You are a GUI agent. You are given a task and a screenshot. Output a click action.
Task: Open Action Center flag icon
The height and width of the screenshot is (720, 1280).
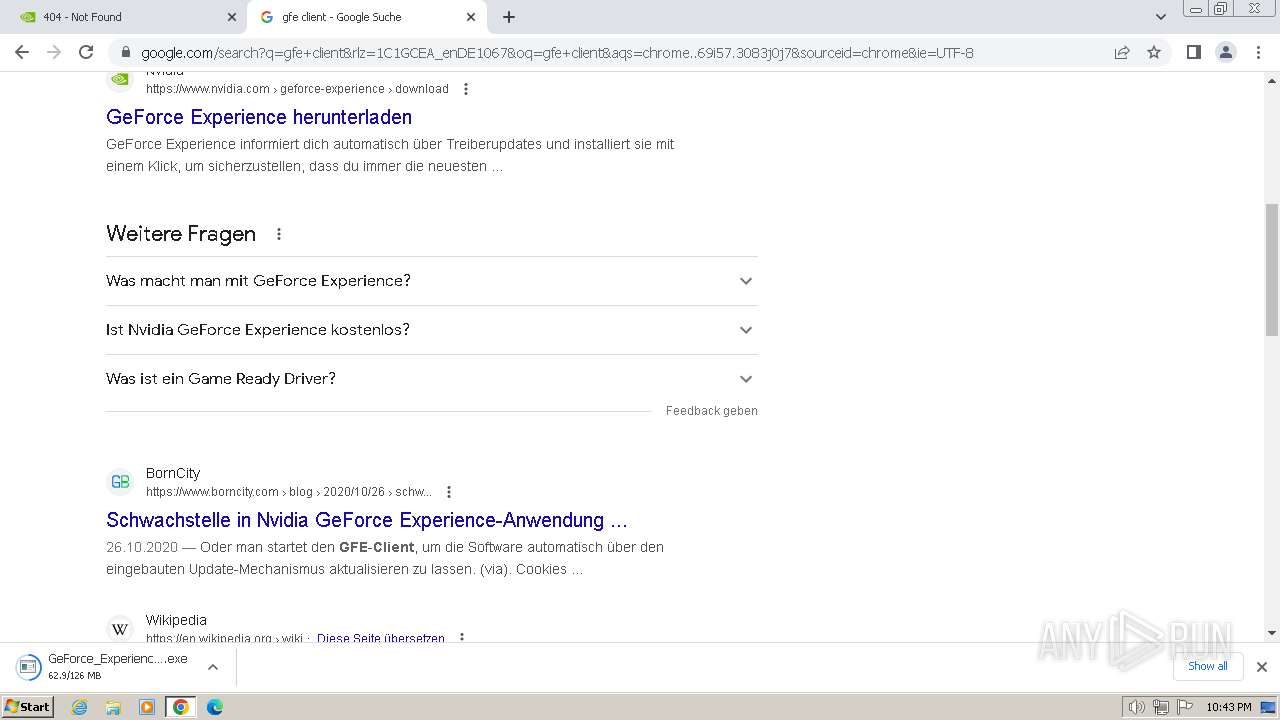point(1185,707)
